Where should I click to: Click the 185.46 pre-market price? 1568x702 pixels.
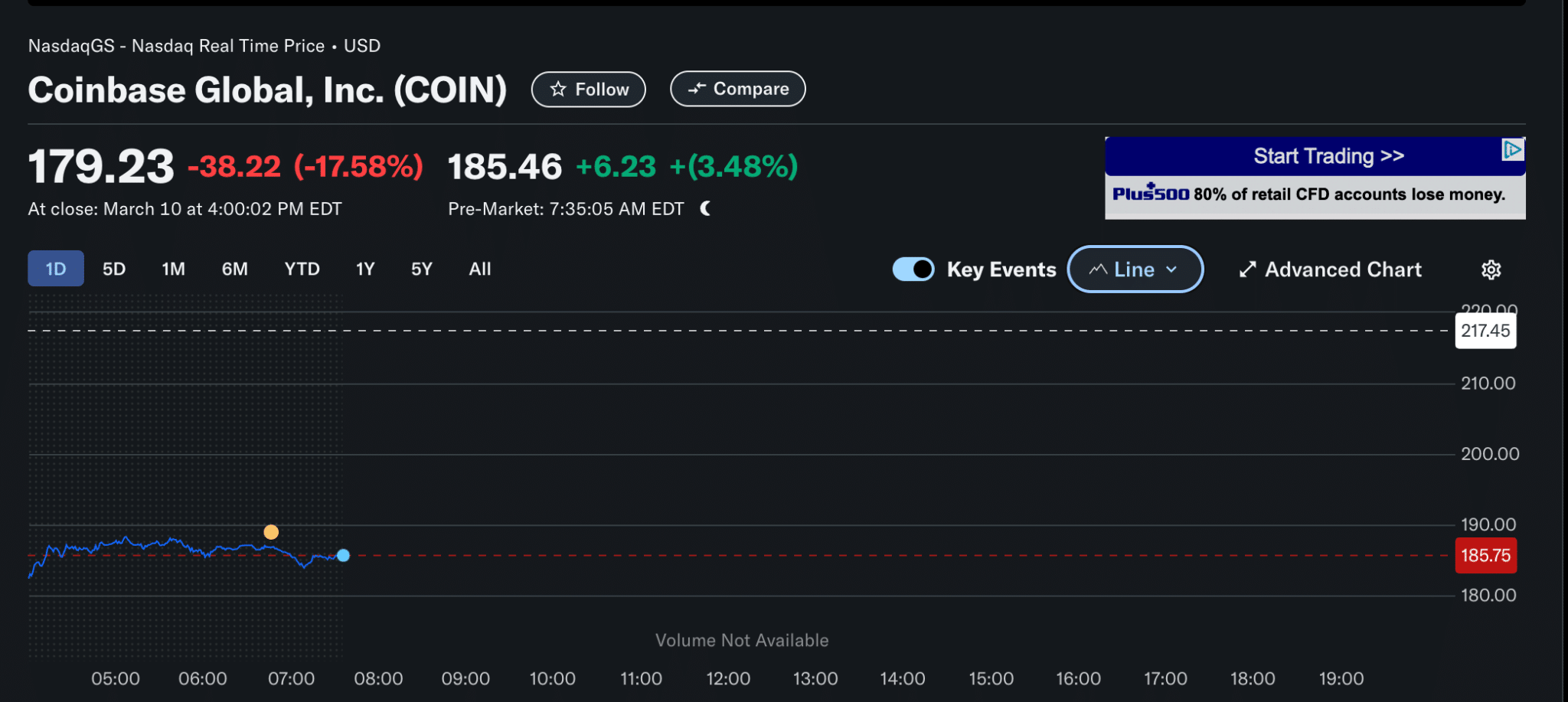click(505, 166)
